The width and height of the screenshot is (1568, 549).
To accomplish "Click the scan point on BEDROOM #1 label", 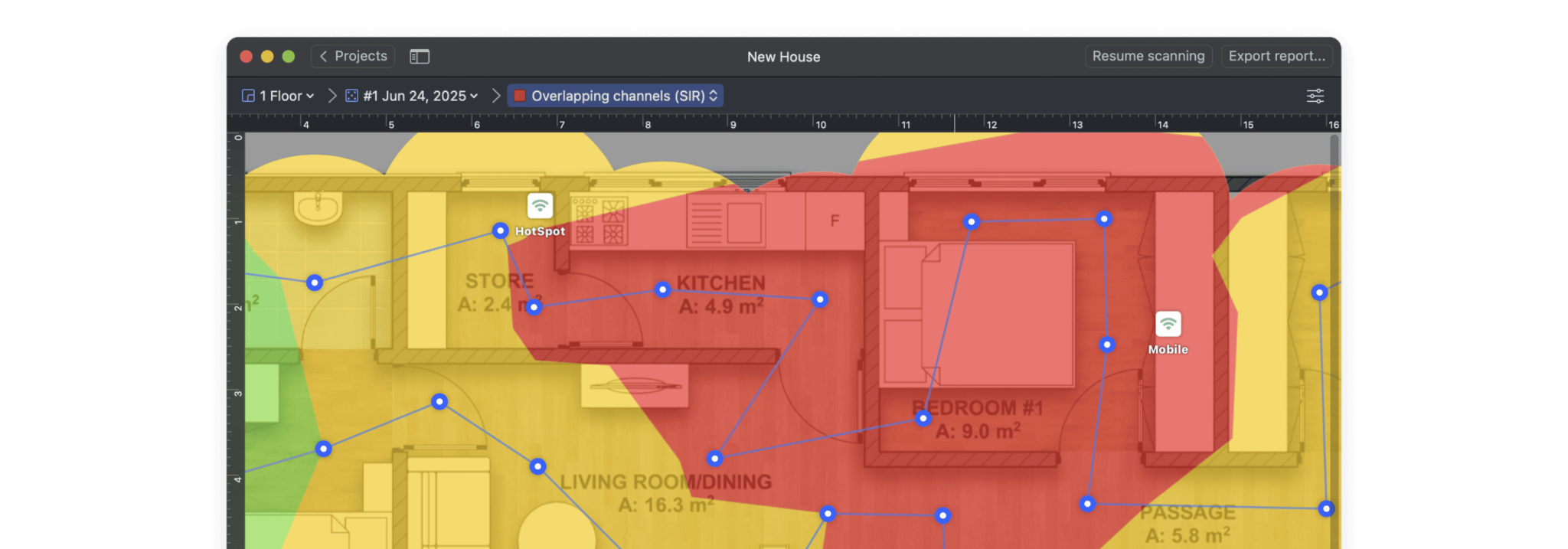I will pyautogui.click(x=923, y=418).
